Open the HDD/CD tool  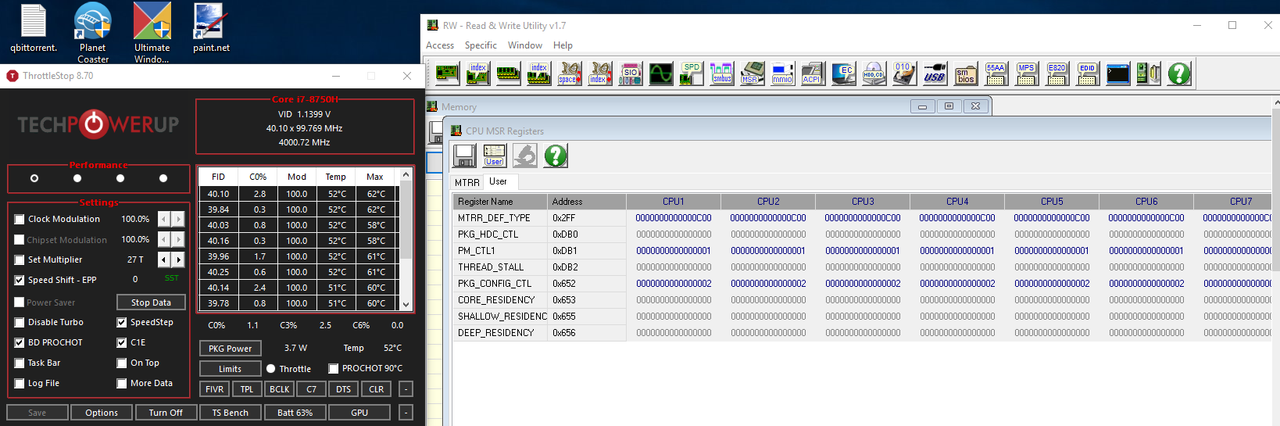pyautogui.click(x=874, y=73)
